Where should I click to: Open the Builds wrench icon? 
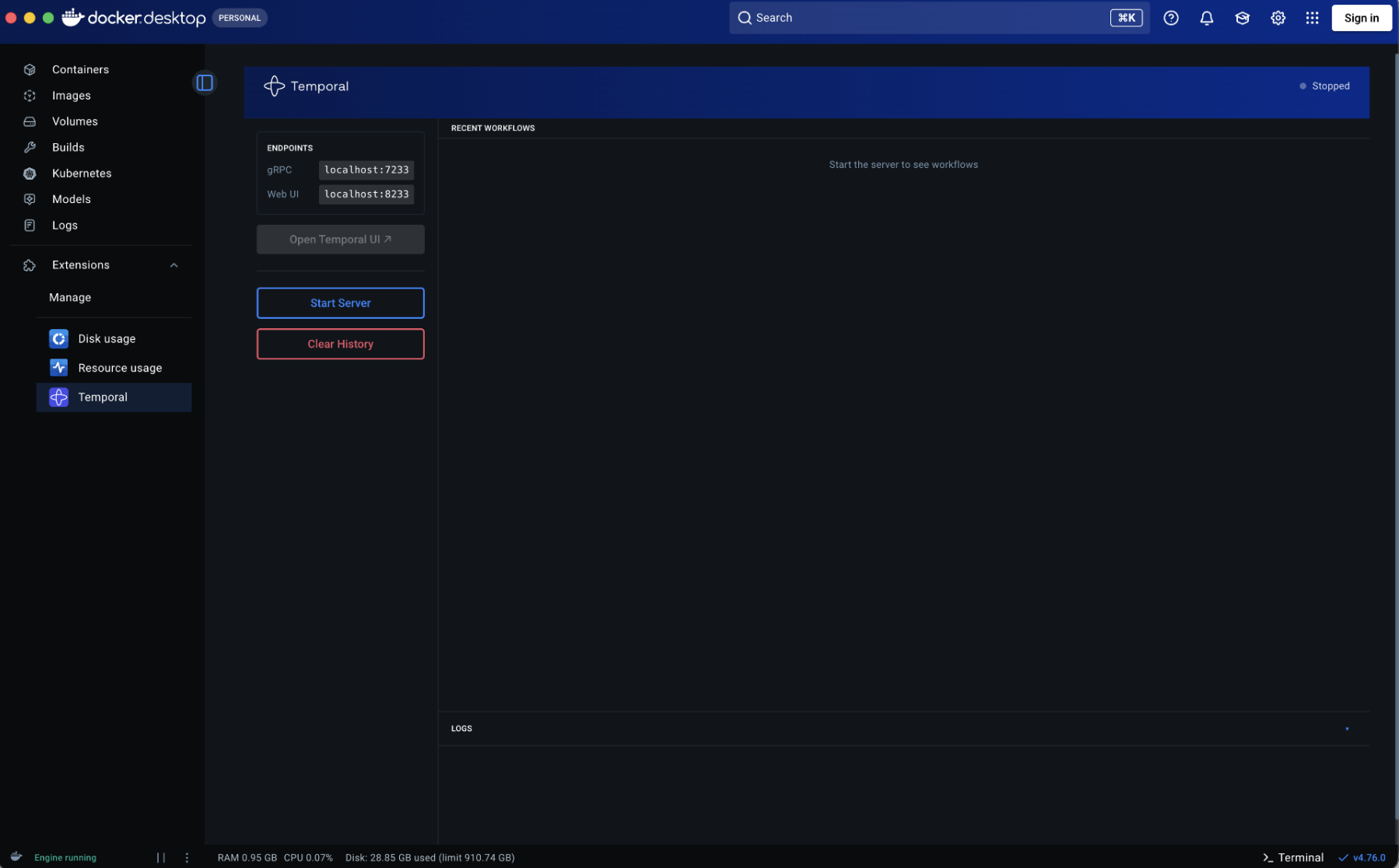coord(30,147)
